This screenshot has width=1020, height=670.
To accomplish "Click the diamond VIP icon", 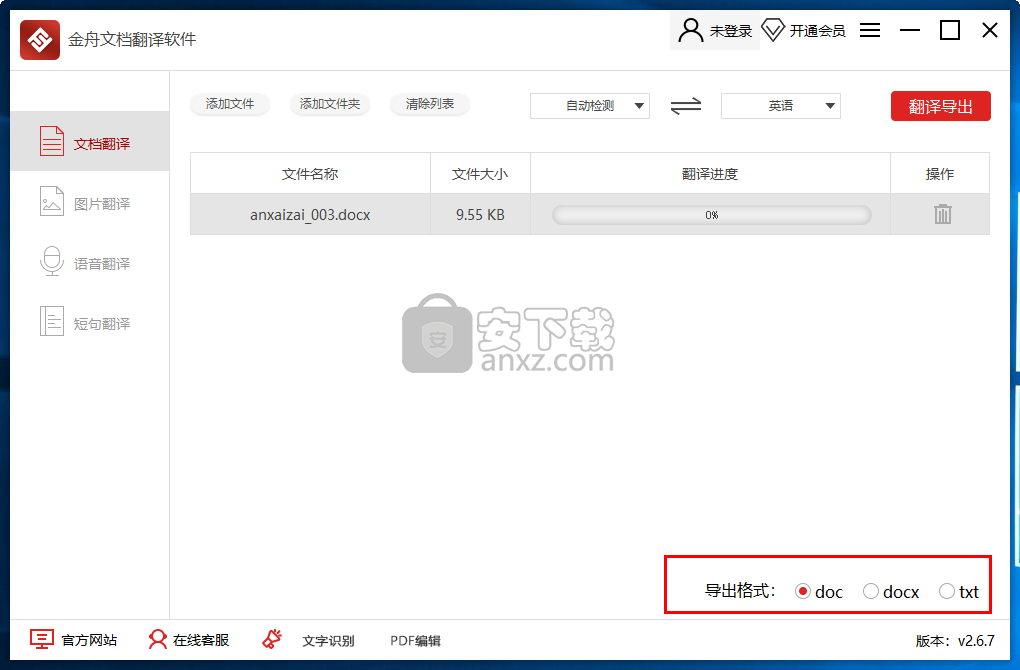I will (773, 30).
